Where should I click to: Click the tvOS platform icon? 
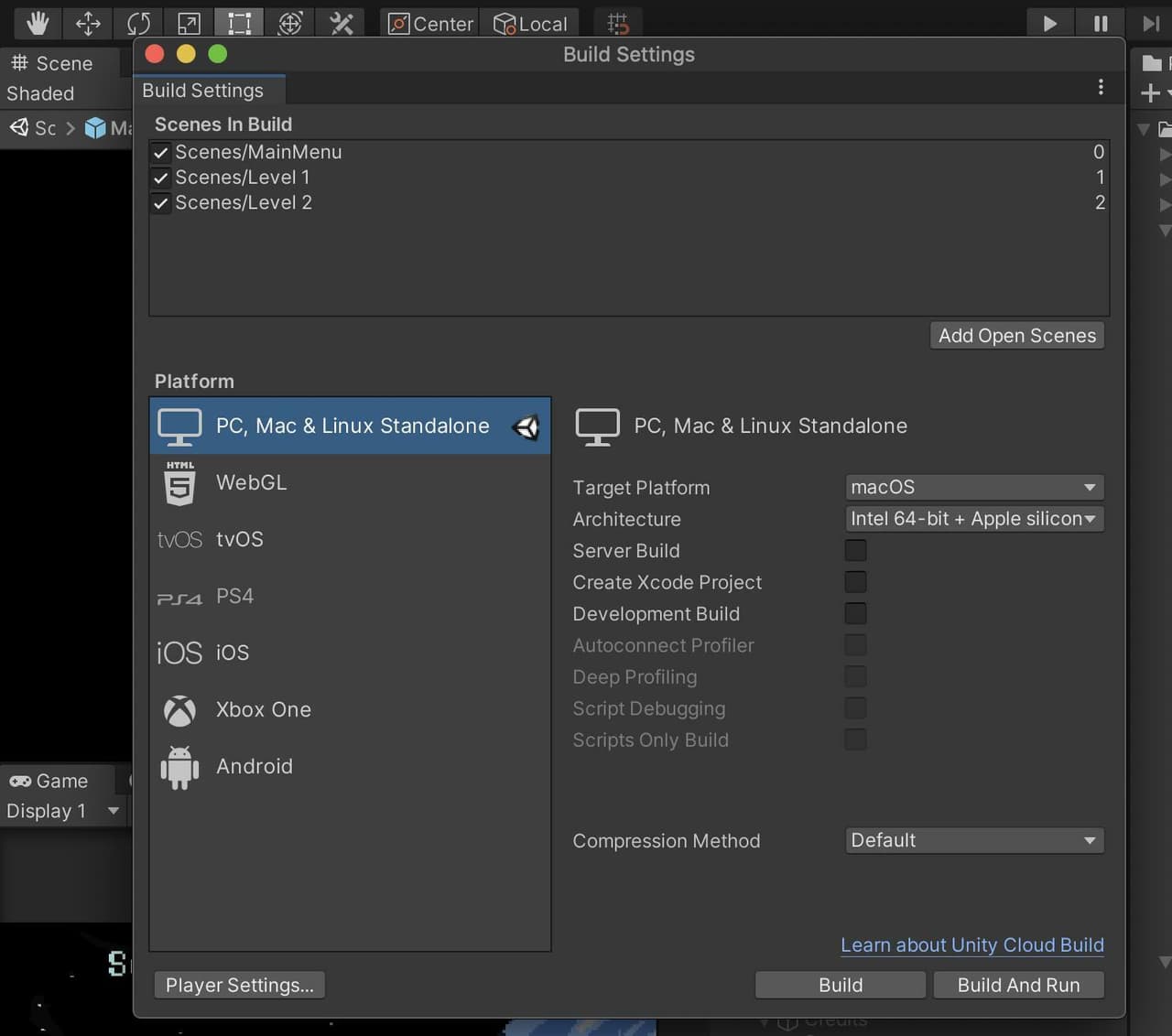[x=179, y=540]
